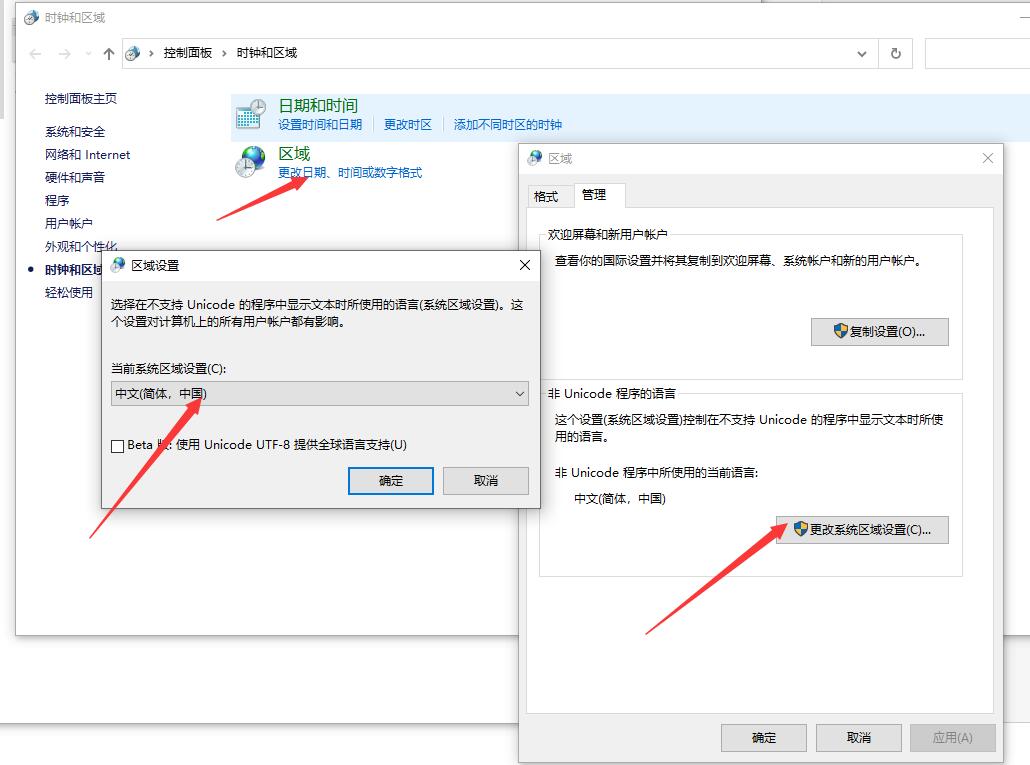This screenshot has width=1030, height=765.
Task: Go to 控制面板主页
Action: (81, 98)
